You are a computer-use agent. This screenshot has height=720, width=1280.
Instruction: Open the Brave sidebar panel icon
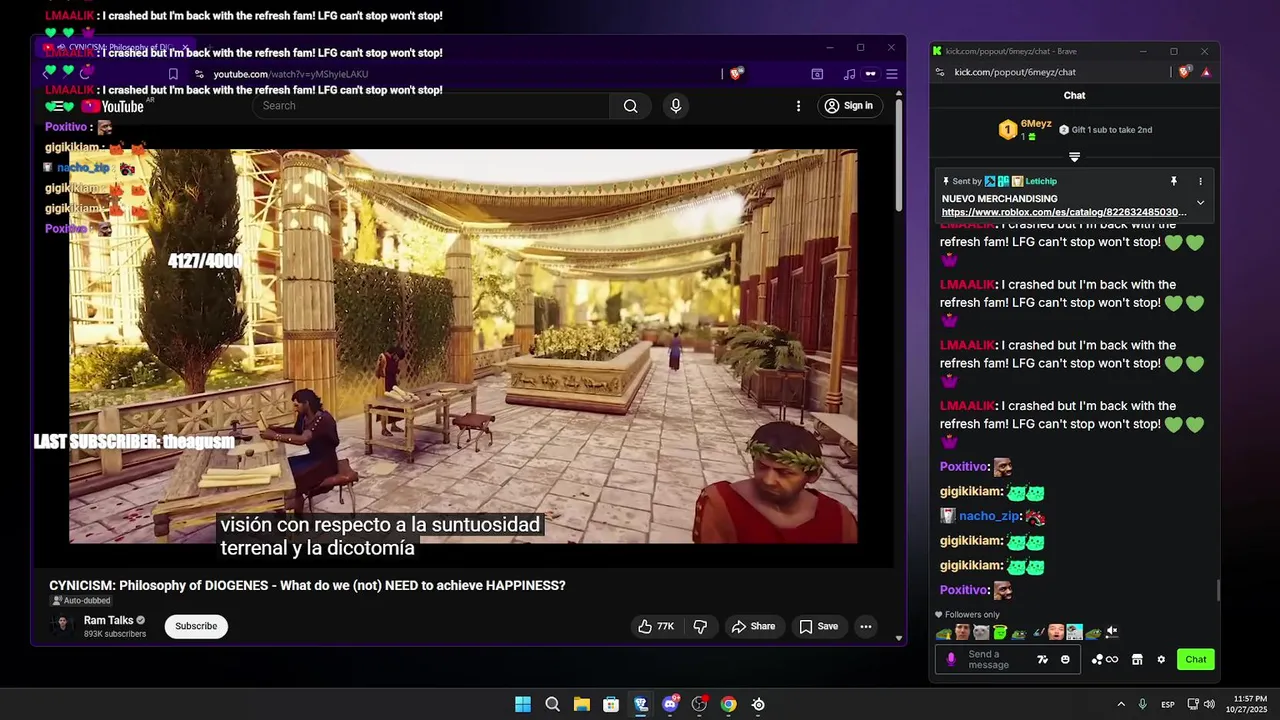coord(817,74)
